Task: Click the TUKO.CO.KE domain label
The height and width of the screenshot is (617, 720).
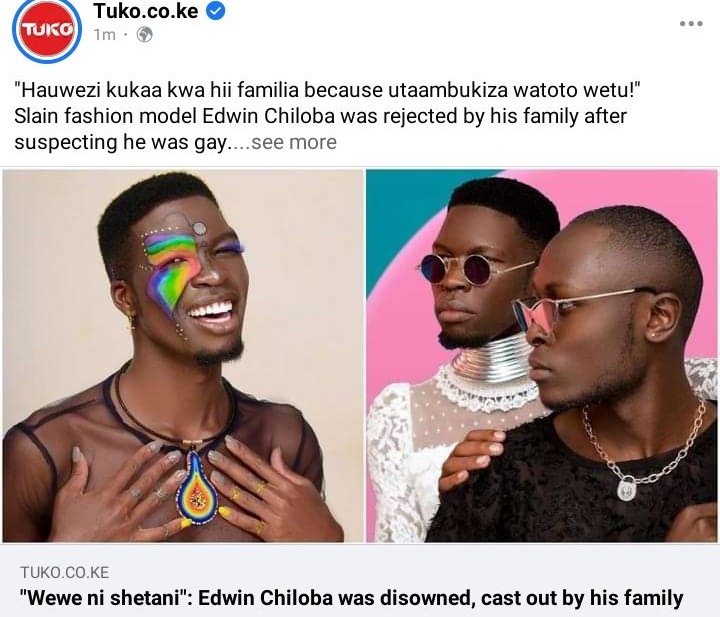Action: coord(65,572)
